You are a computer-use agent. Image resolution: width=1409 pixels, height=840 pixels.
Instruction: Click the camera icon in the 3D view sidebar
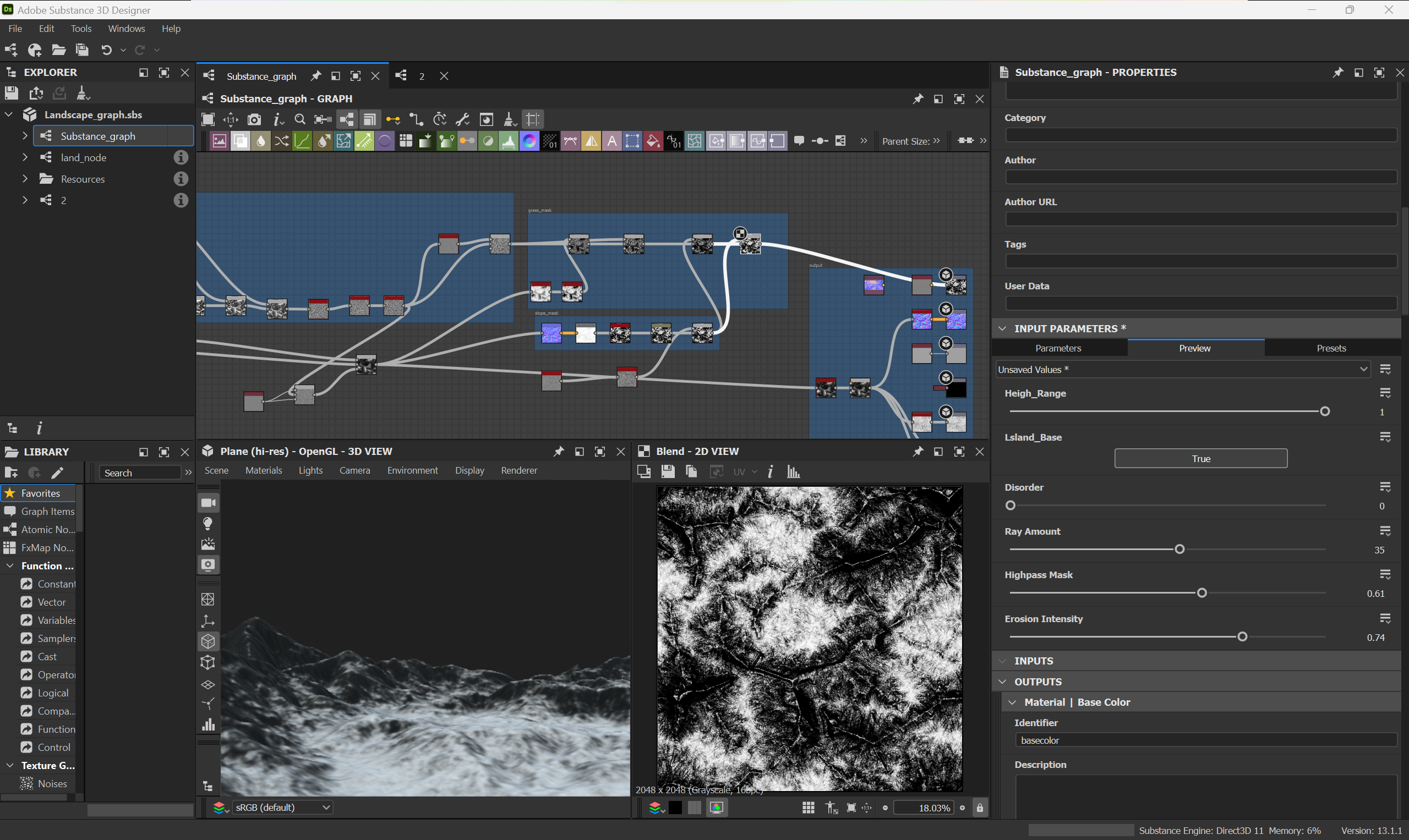209,503
